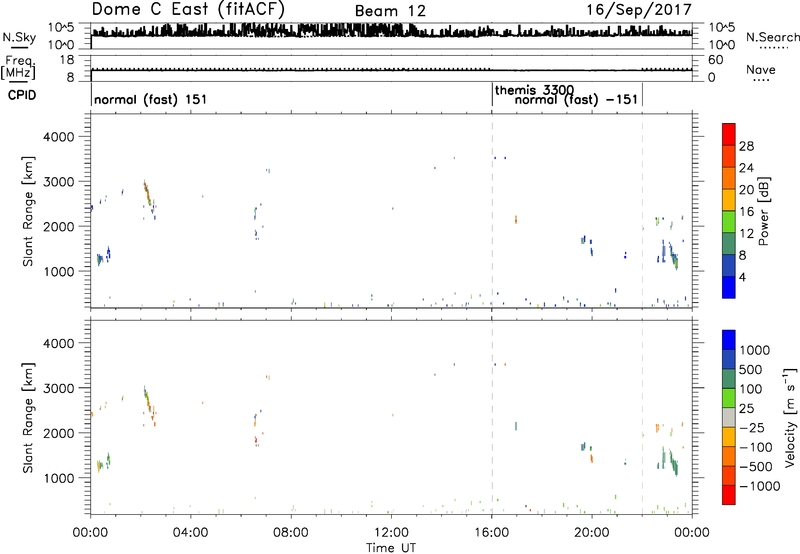
Task: Click the power colorbar tick '28'
Action: point(746,146)
